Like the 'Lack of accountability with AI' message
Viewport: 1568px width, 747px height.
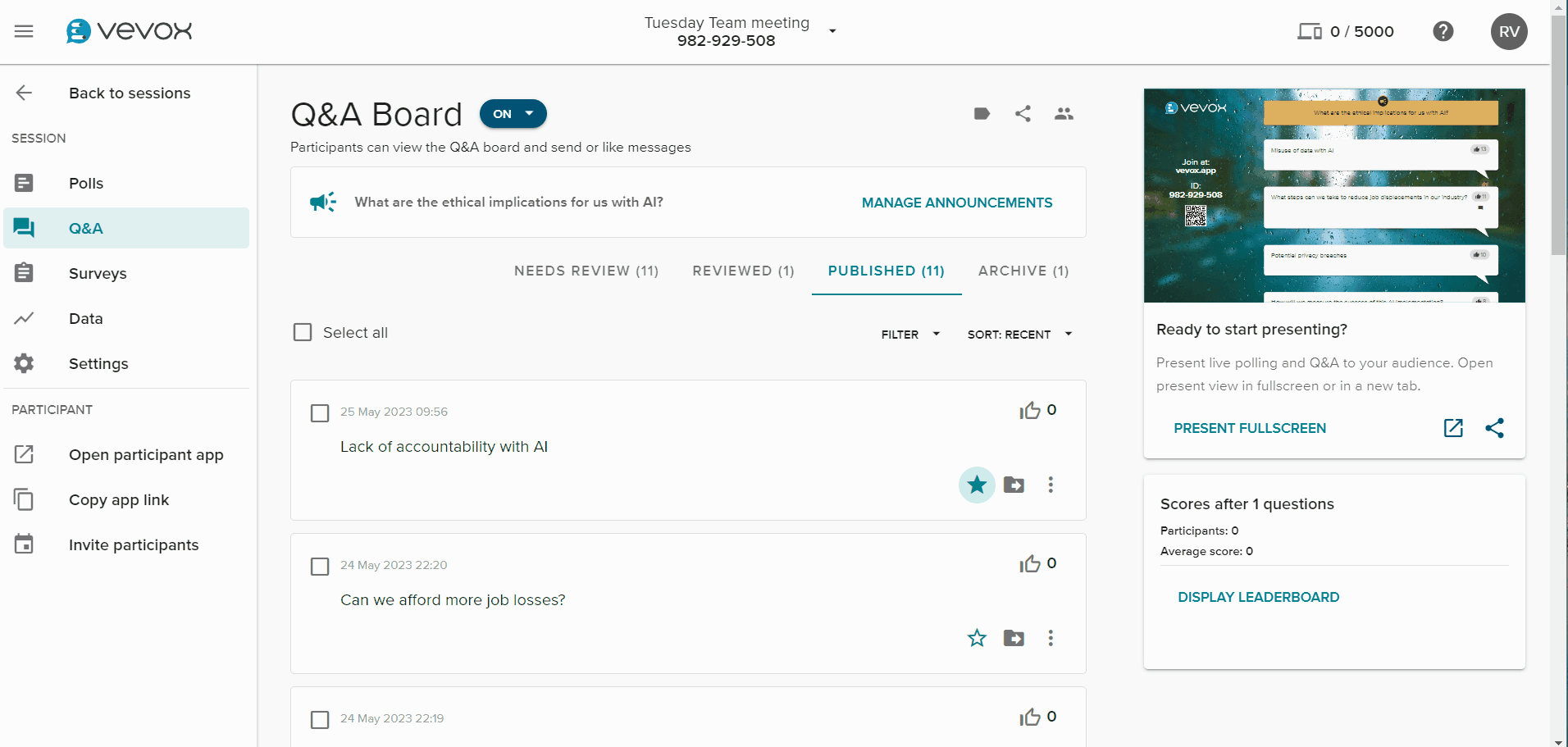[x=1030, y=411]
